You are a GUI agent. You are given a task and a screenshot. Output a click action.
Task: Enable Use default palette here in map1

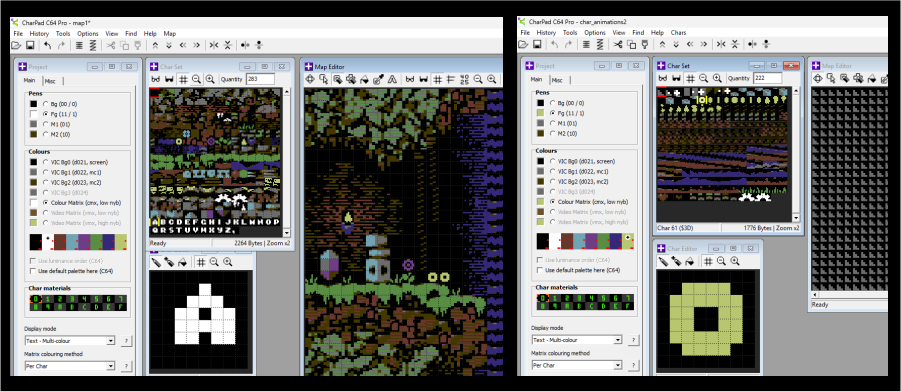[x=33, y=270]
